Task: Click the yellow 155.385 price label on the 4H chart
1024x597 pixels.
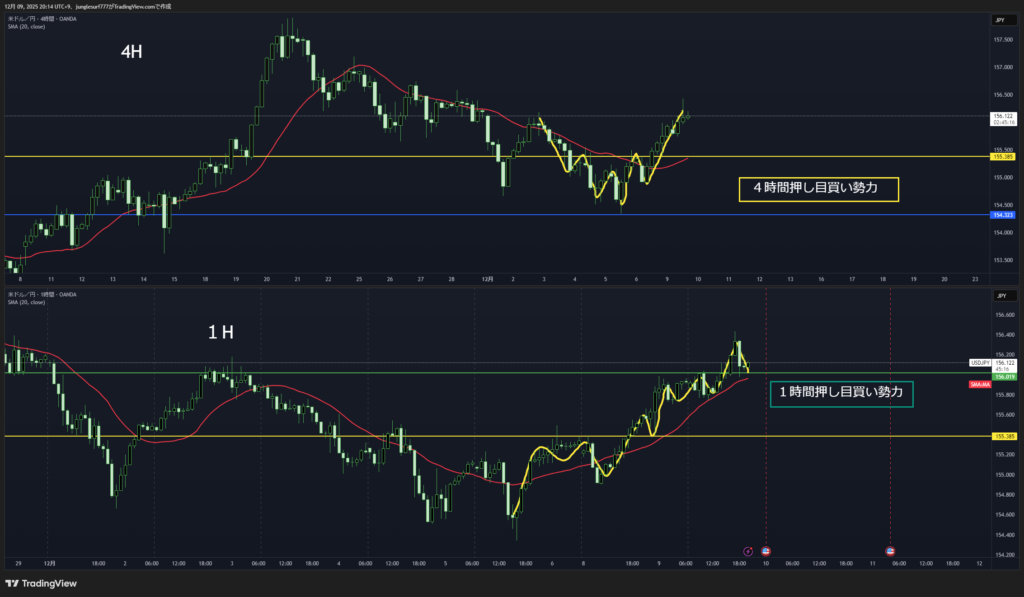Action: click(1002, 157)
